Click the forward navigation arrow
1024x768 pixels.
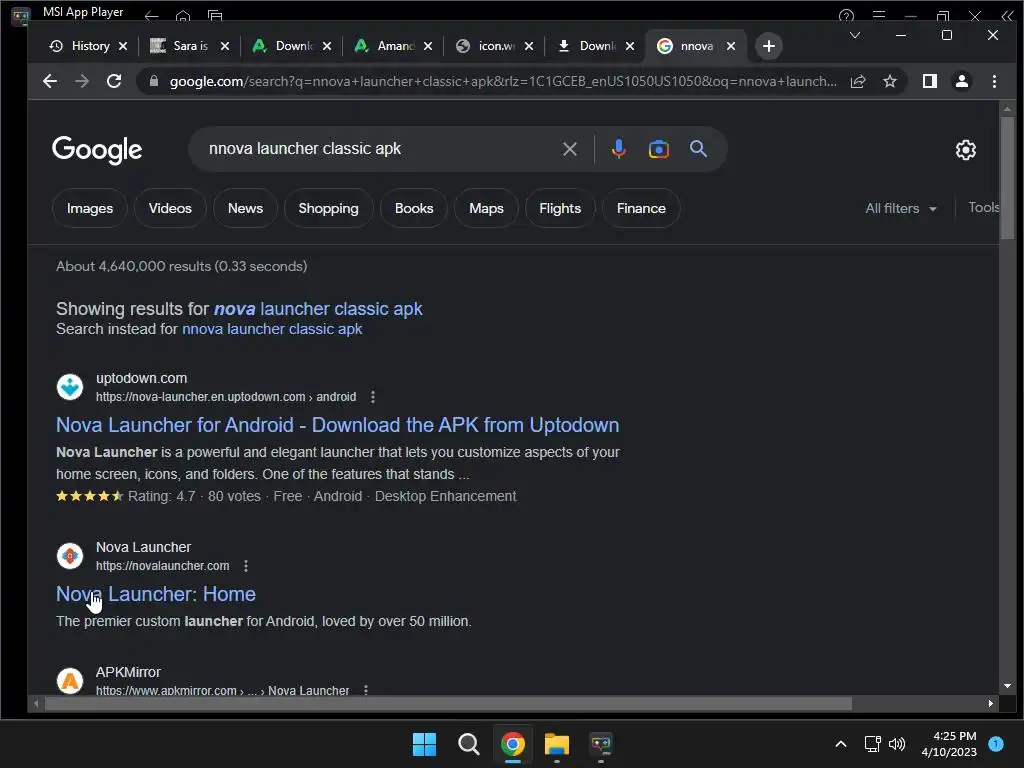(x=82, y=81)
